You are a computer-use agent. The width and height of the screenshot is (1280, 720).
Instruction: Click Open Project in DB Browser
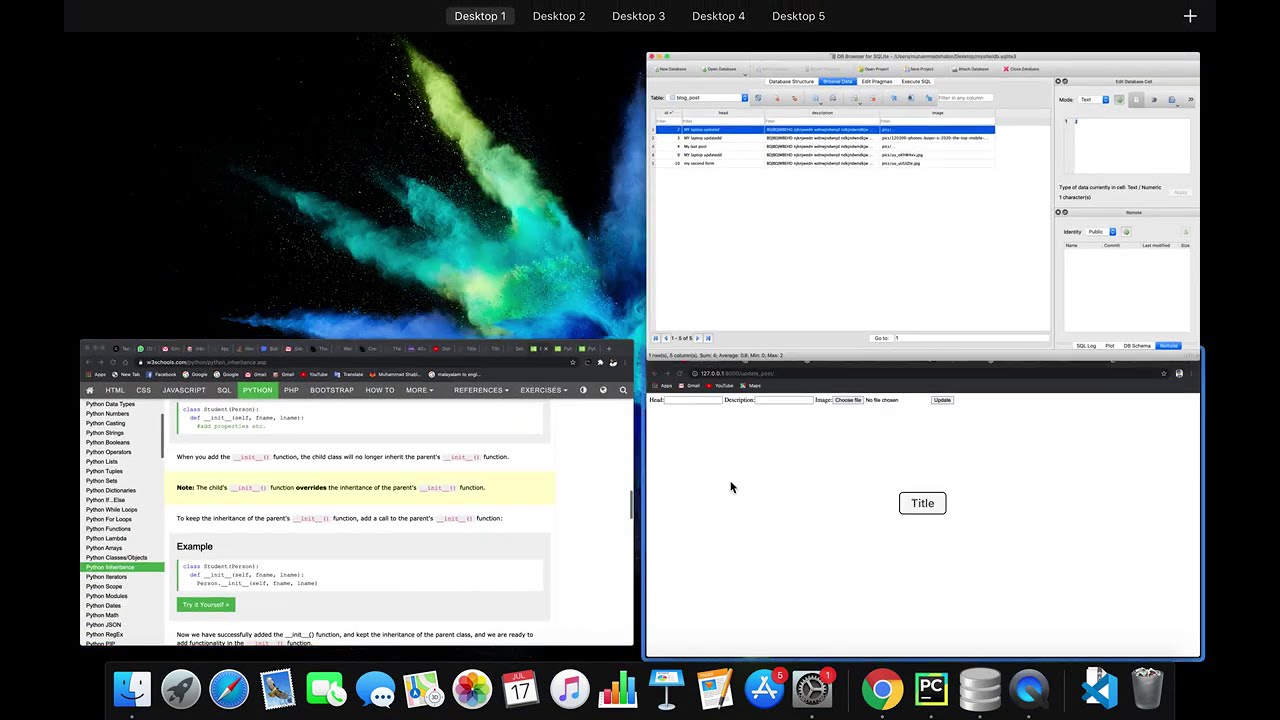point(873,69)
